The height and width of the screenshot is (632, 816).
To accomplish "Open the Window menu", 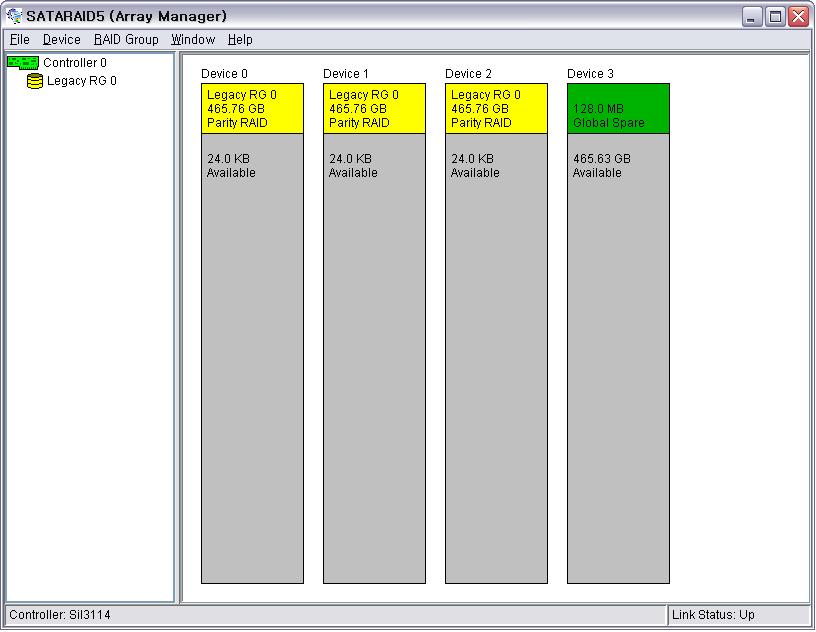I will (x=193, y=40).
